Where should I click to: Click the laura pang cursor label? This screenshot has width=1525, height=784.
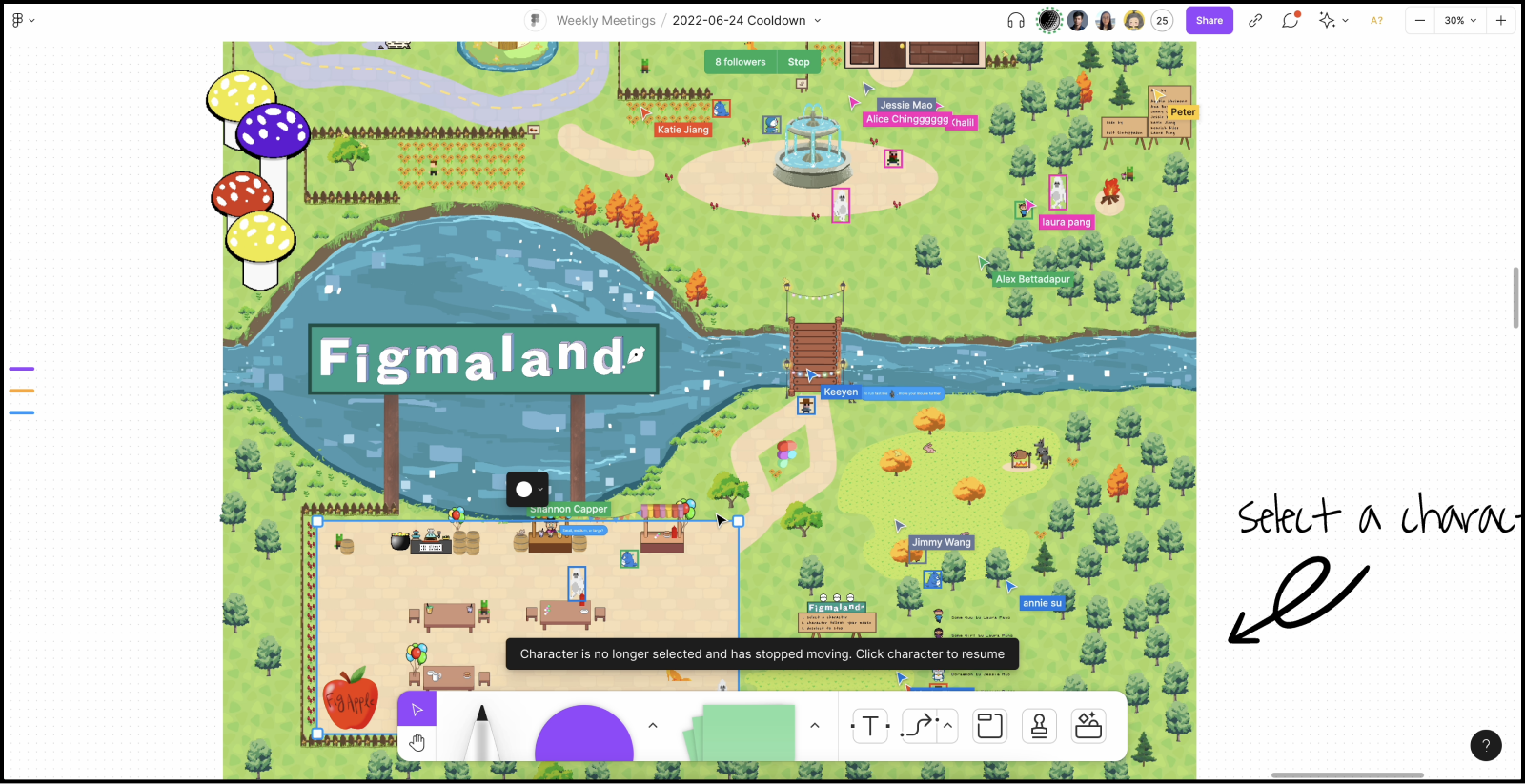(1067, 222)
